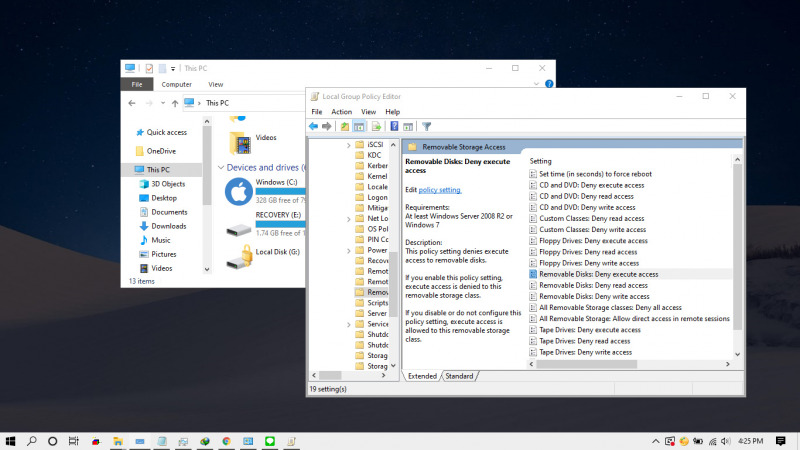Viewport: 800px width, 450px height.
Task: Select the RECOVERY (E:) drive icon
Action: coord(239,230)
